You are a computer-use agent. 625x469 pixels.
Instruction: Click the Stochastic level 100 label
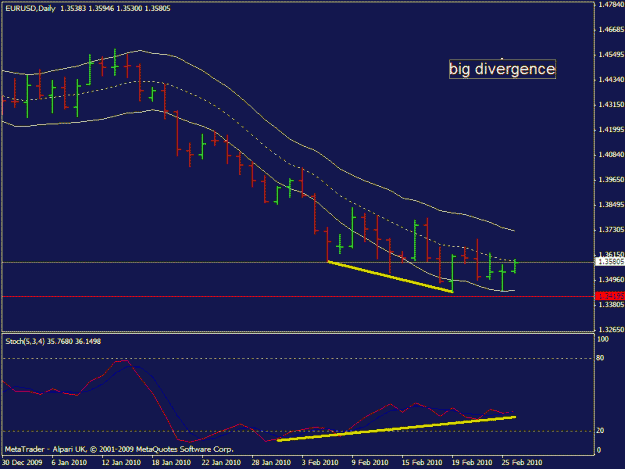[x=603, y=339]
